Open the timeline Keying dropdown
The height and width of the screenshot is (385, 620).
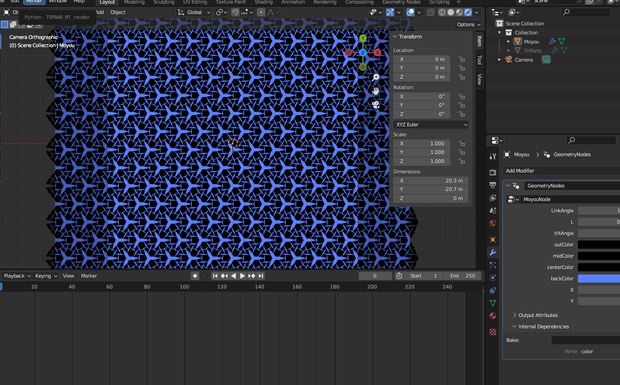(x=46, y=276)
